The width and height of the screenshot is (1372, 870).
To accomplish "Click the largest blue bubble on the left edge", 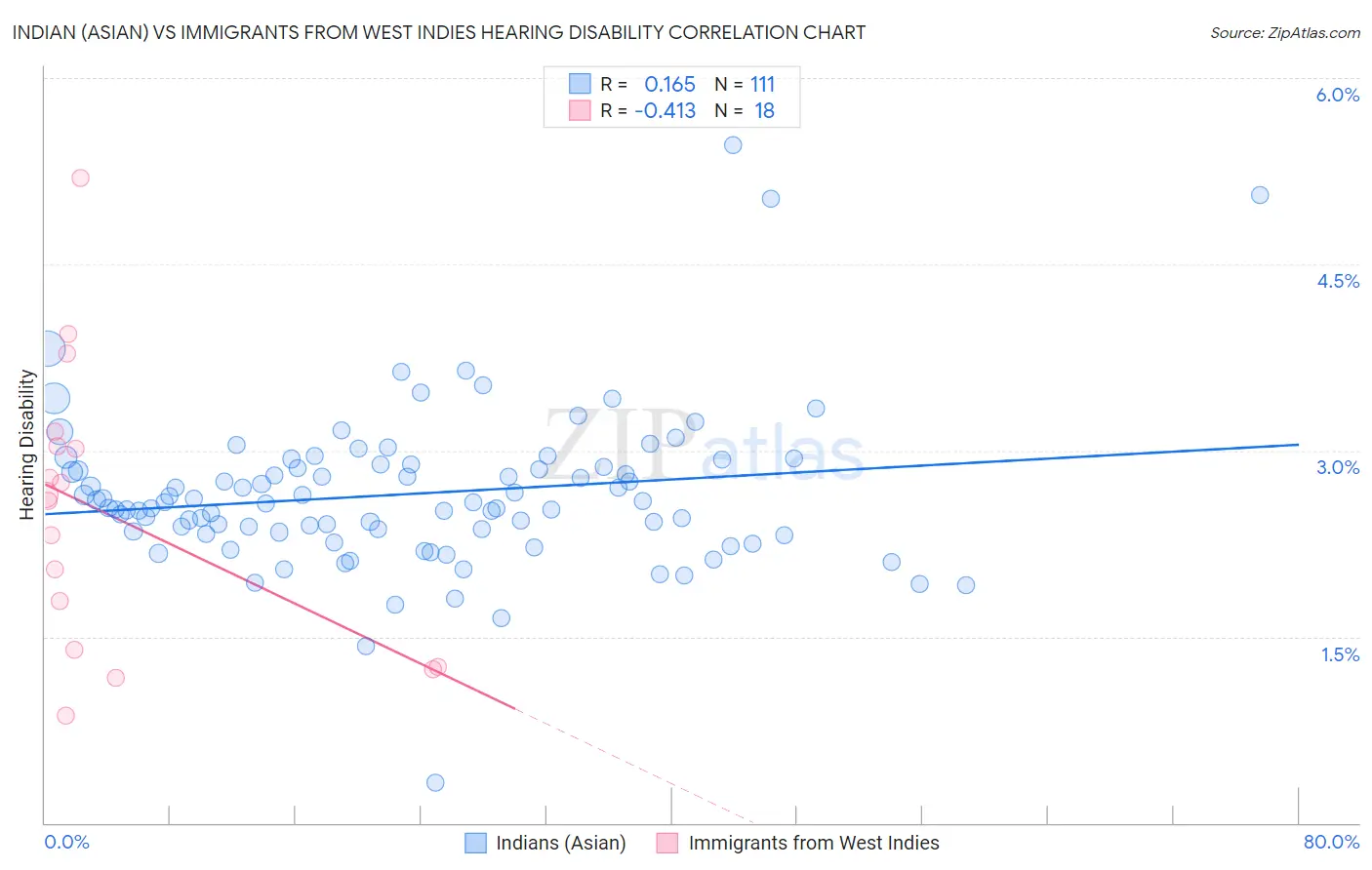I will tap(47, 347).
